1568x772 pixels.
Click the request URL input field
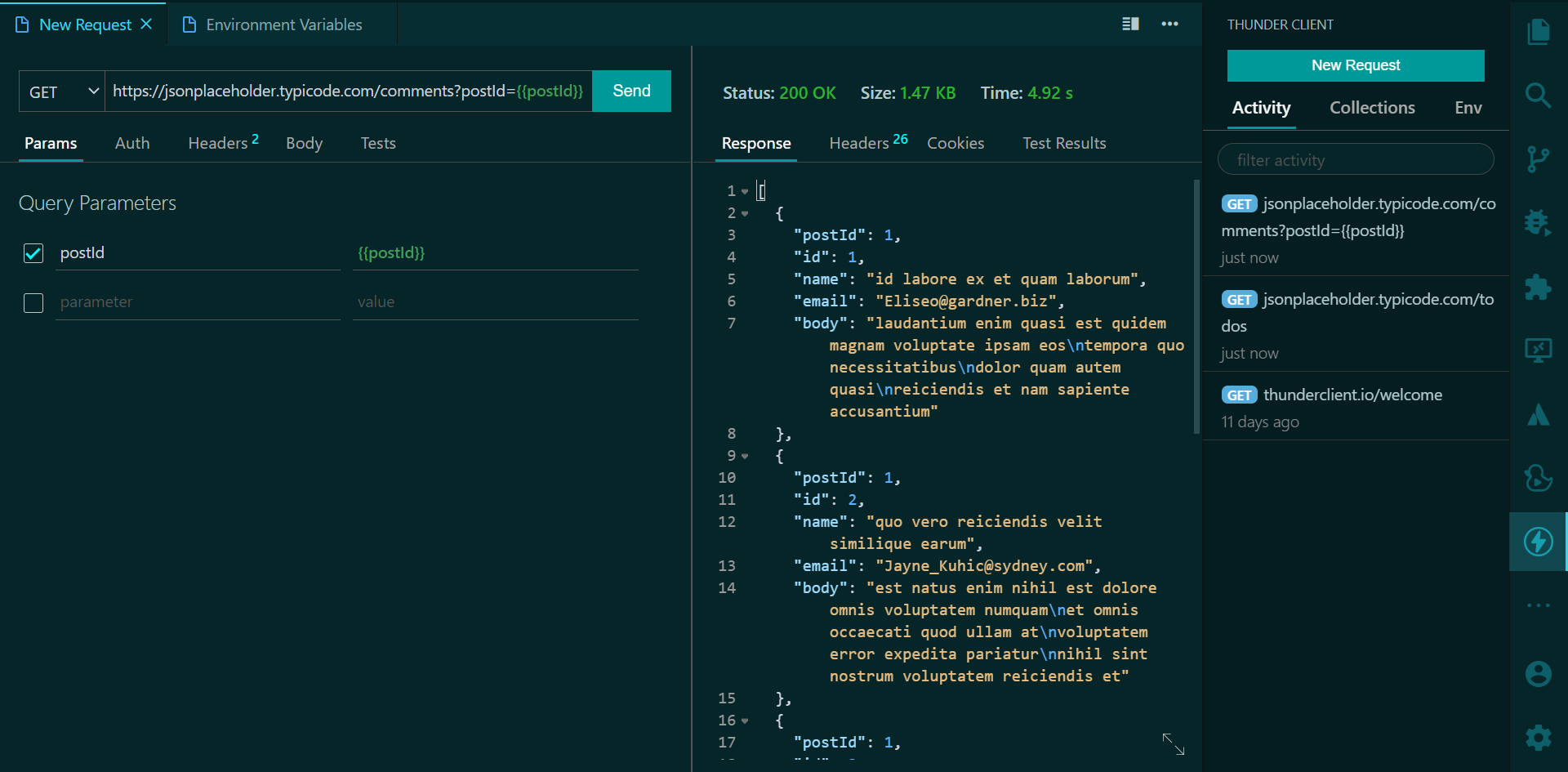click(348, 91)
